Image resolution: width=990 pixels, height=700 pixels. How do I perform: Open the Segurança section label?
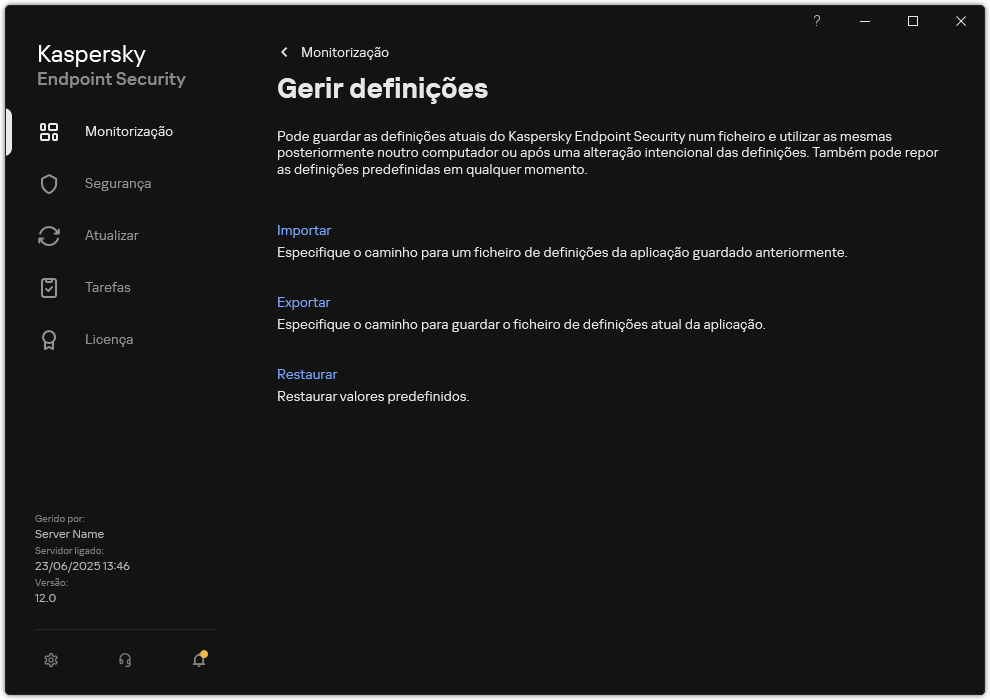(118, 184)
